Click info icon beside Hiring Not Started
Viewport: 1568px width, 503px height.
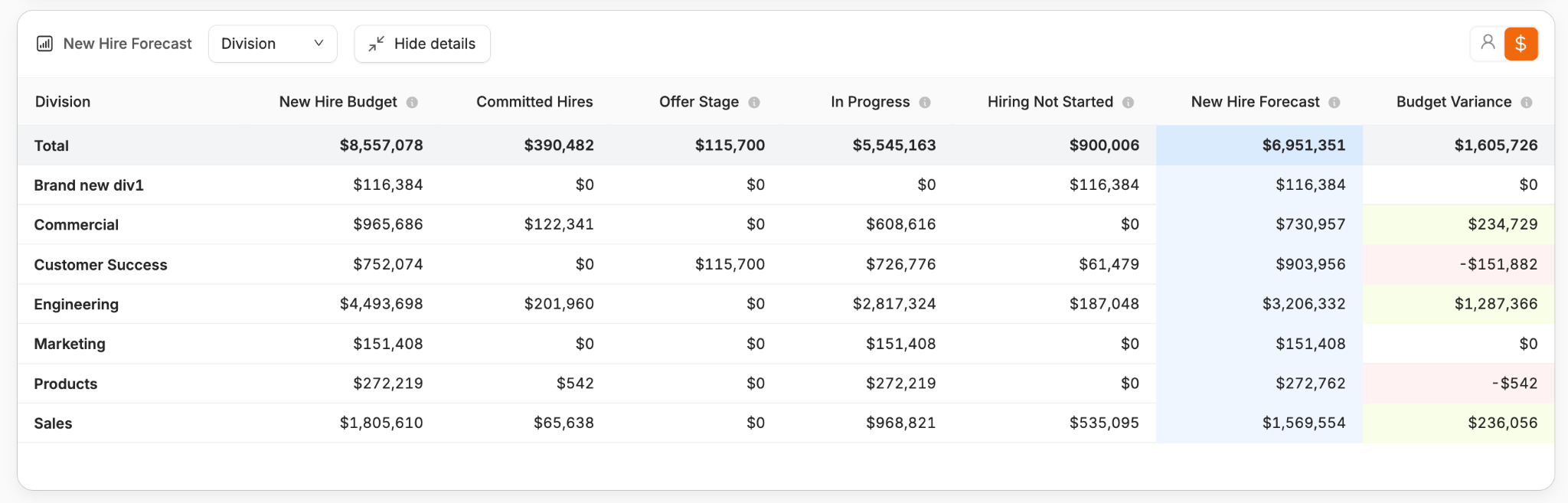1128,103
